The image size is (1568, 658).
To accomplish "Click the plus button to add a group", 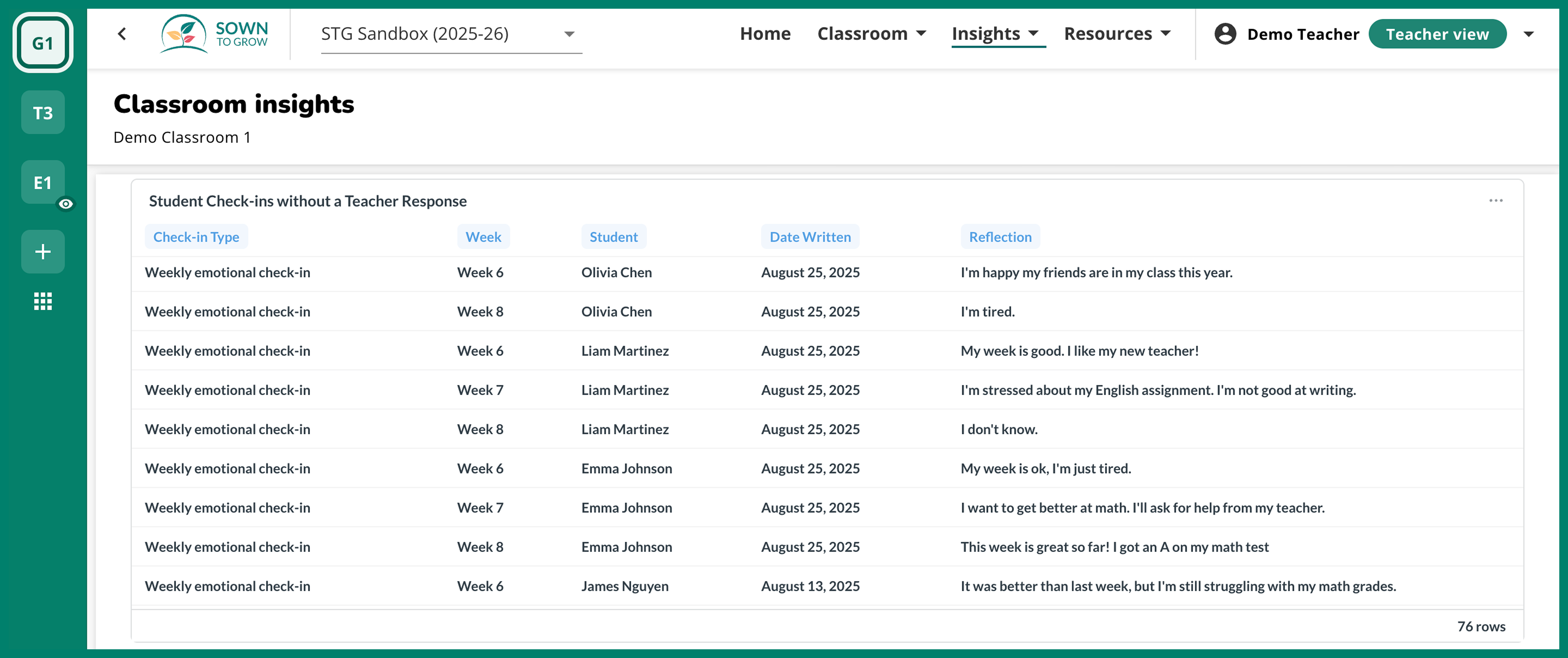I will (42, 252).
